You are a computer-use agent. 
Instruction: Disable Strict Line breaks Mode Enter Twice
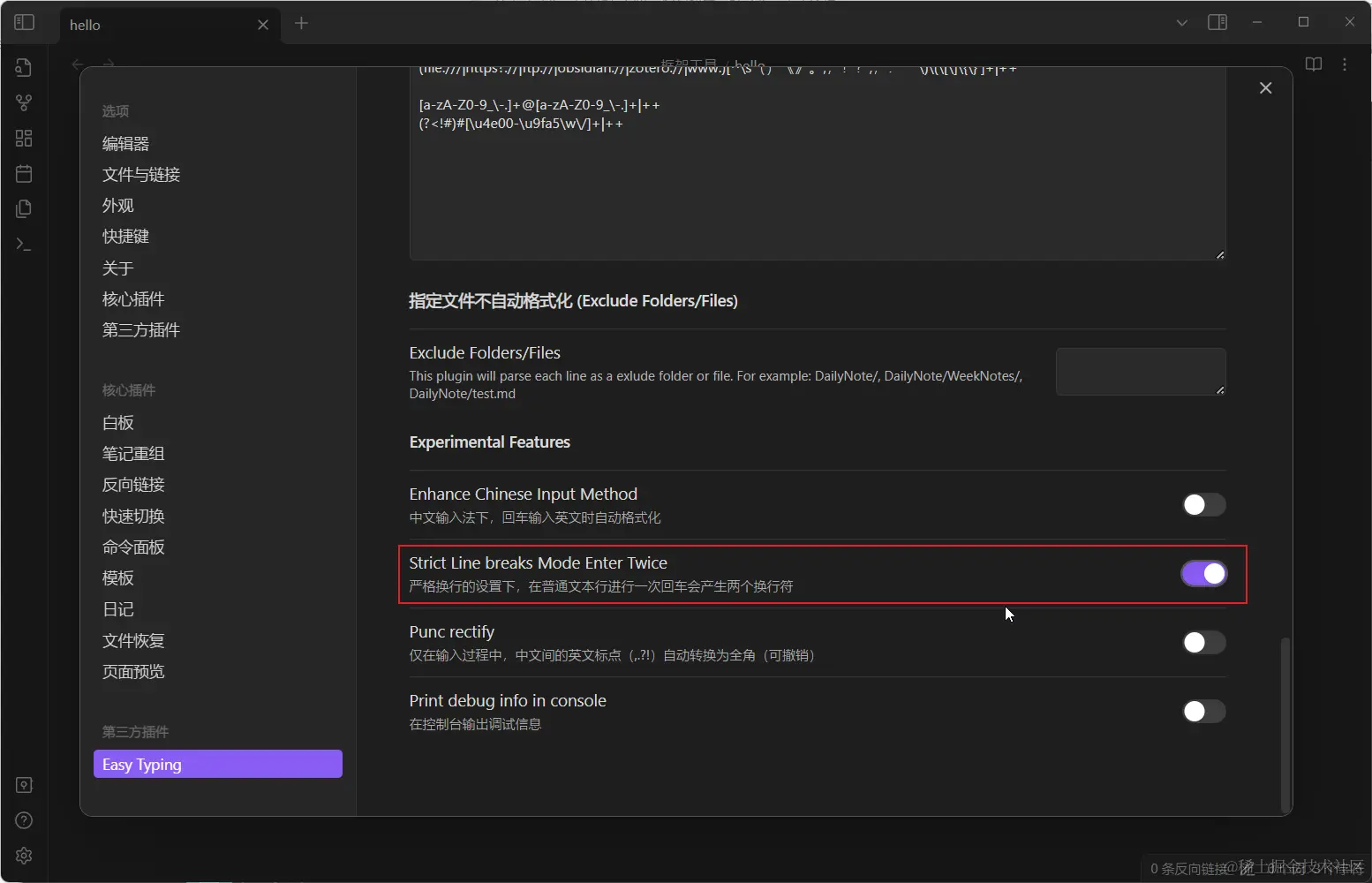1204,573
